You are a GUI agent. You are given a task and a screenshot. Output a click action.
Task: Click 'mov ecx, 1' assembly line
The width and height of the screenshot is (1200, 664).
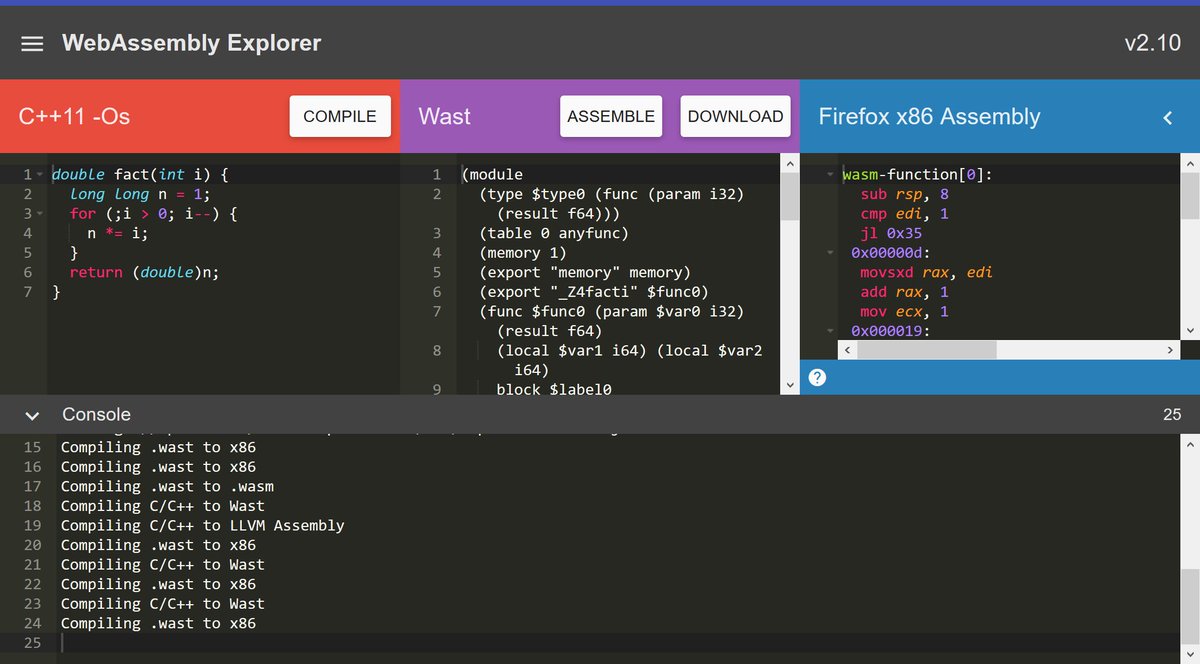(x=904, y=311)
